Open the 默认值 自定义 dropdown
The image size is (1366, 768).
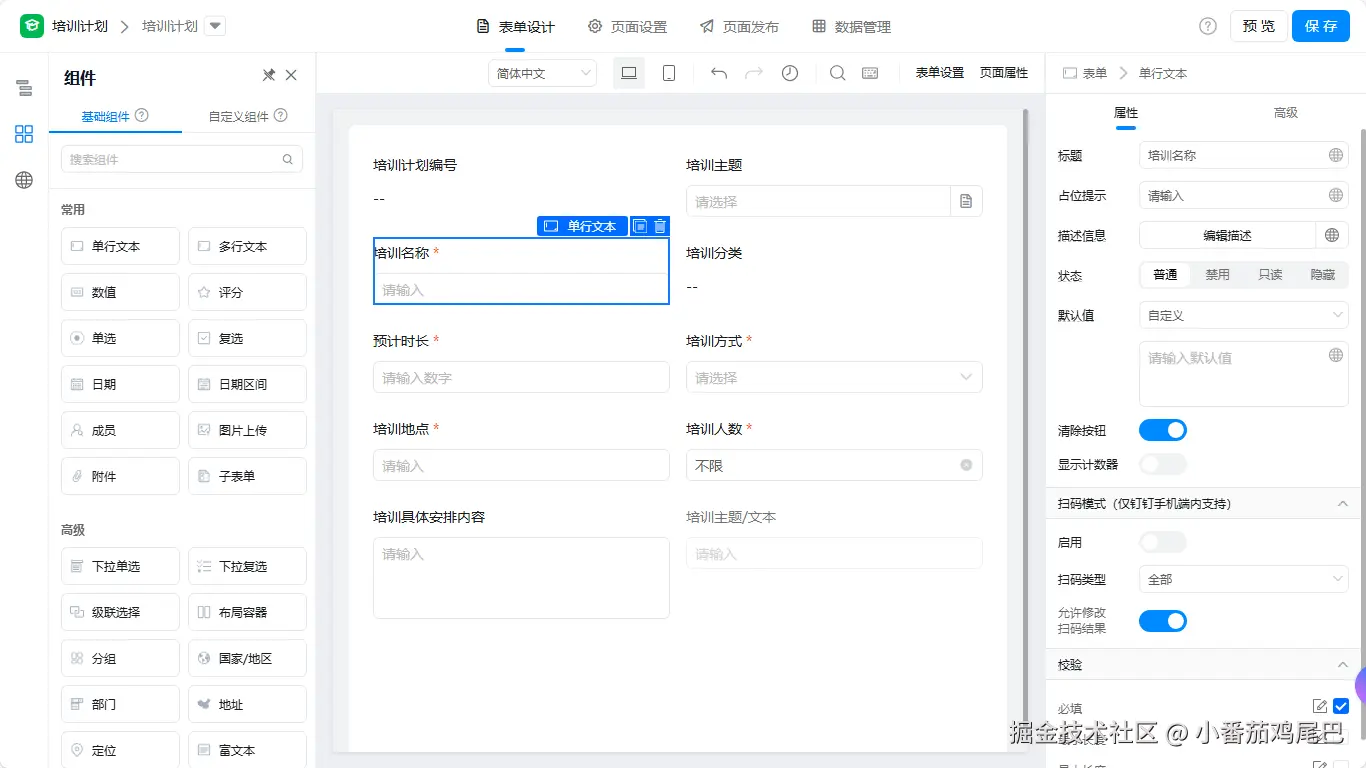tap(1244, 315)
